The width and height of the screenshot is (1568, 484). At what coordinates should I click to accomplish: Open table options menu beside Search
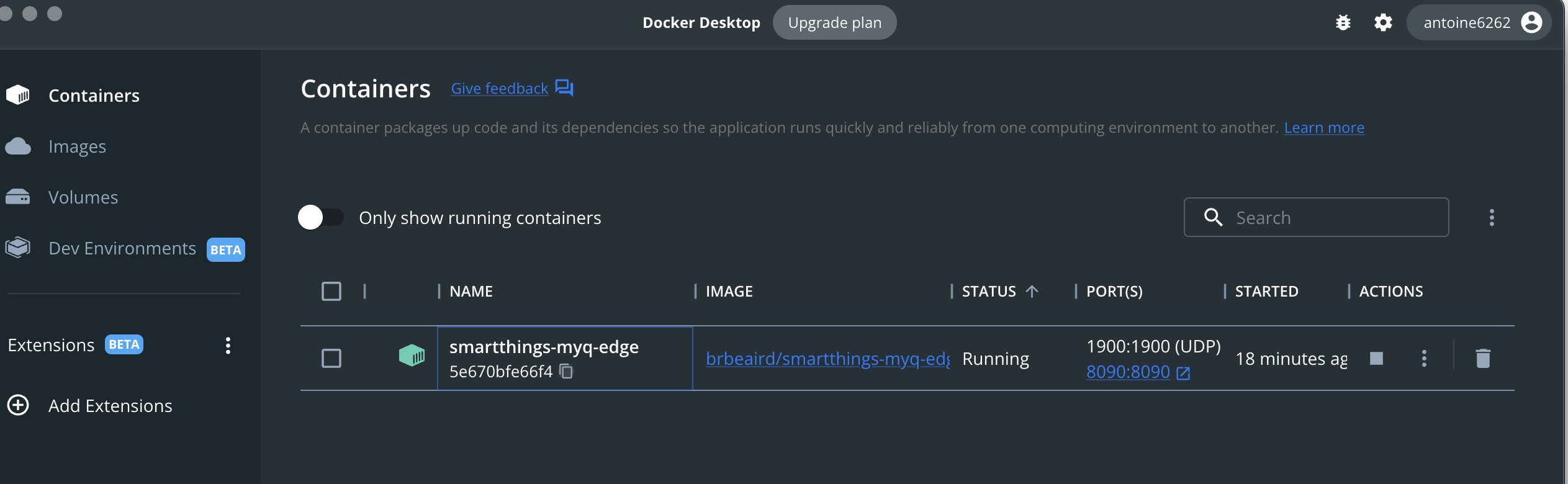pyautogui.click(x=1492, y=217)
